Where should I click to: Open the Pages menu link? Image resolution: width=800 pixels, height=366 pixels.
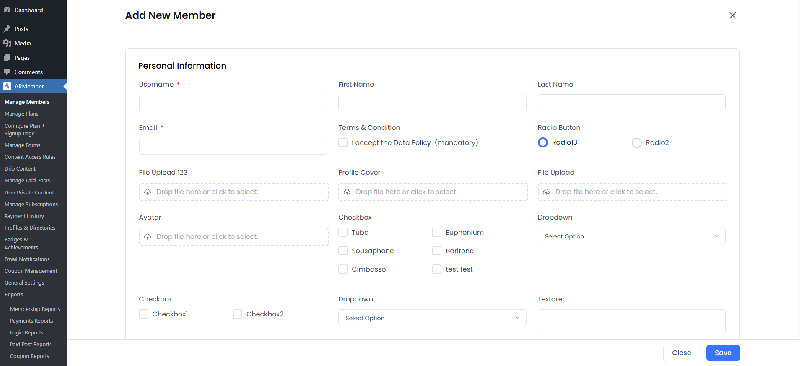[22, 58]
